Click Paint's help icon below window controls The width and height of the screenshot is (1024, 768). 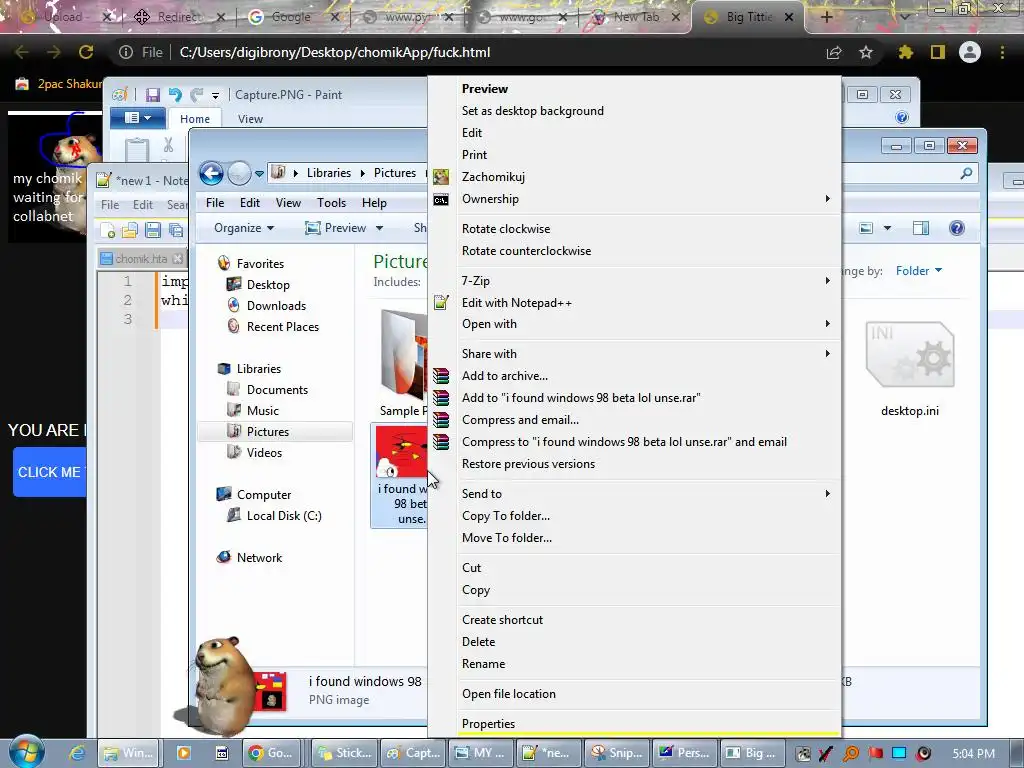(x=902, y=118)
